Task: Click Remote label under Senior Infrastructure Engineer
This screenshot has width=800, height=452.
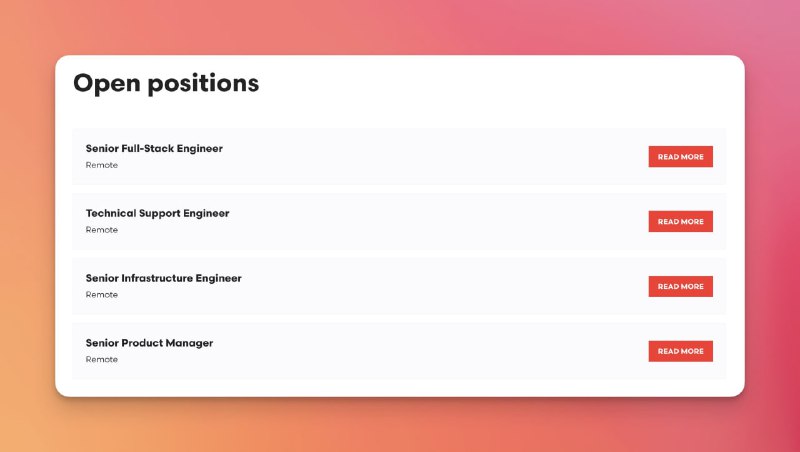Action: (102, 294)
